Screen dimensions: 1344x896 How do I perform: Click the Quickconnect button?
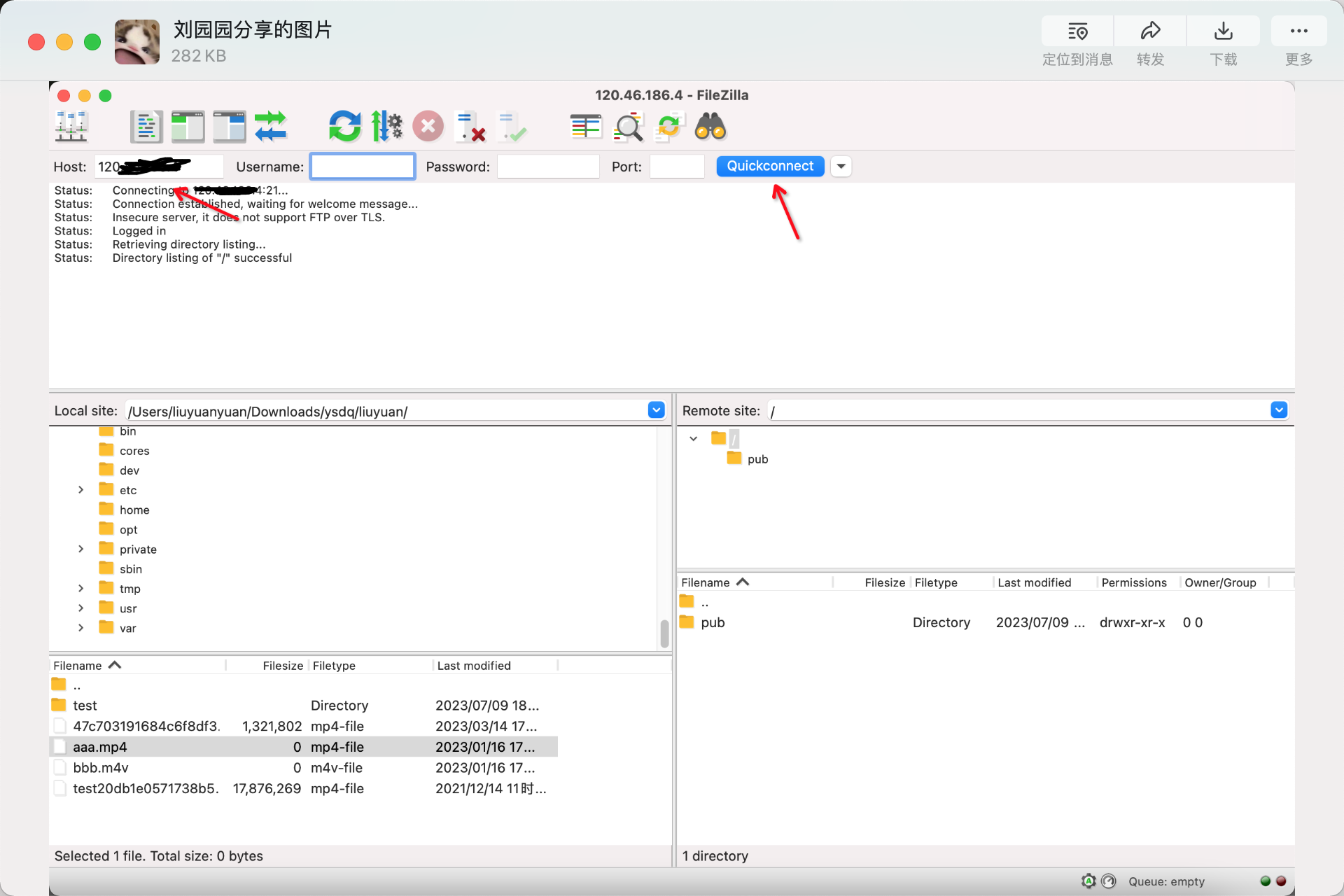pos(770,166)
